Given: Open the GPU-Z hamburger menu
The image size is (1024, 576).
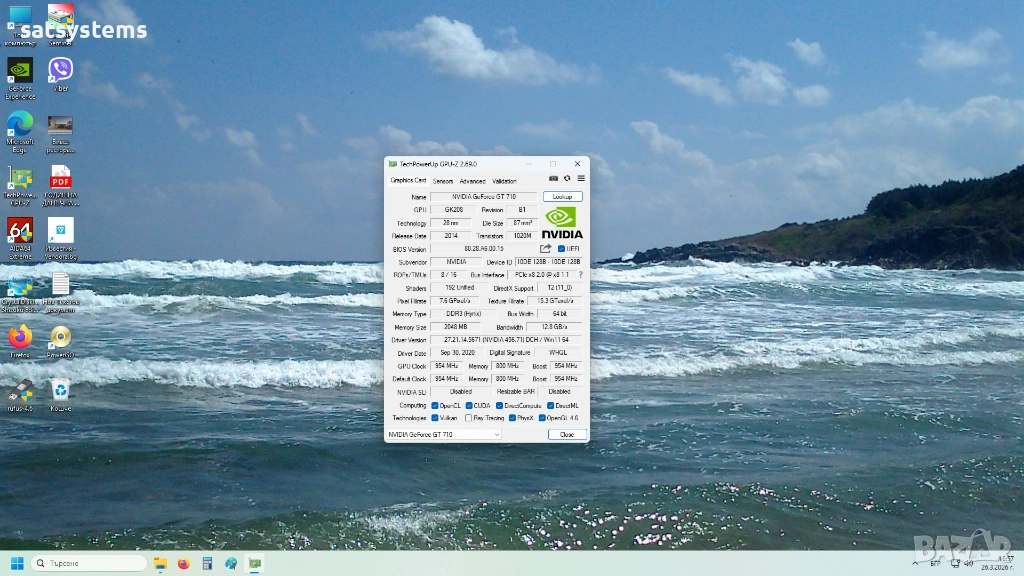Looking at the screenshot, I should [x=580, y=179].
